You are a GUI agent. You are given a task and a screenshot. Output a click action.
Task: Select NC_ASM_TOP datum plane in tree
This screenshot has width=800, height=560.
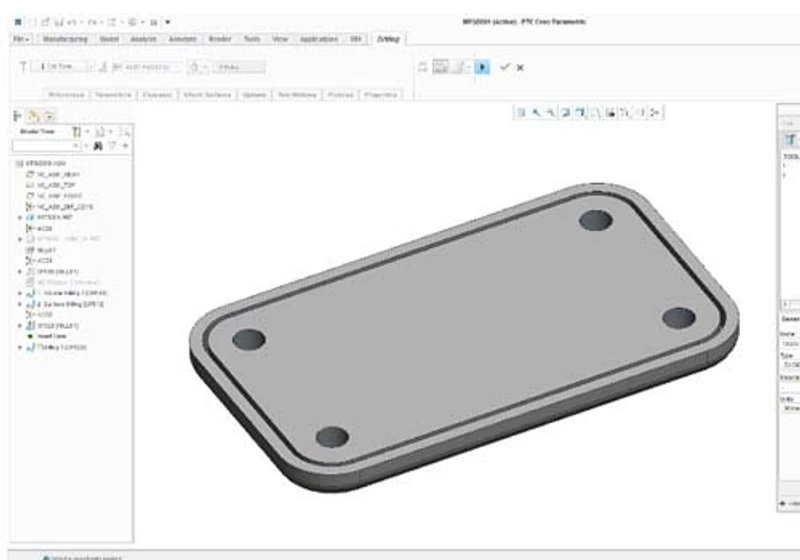tap(51, 185)
